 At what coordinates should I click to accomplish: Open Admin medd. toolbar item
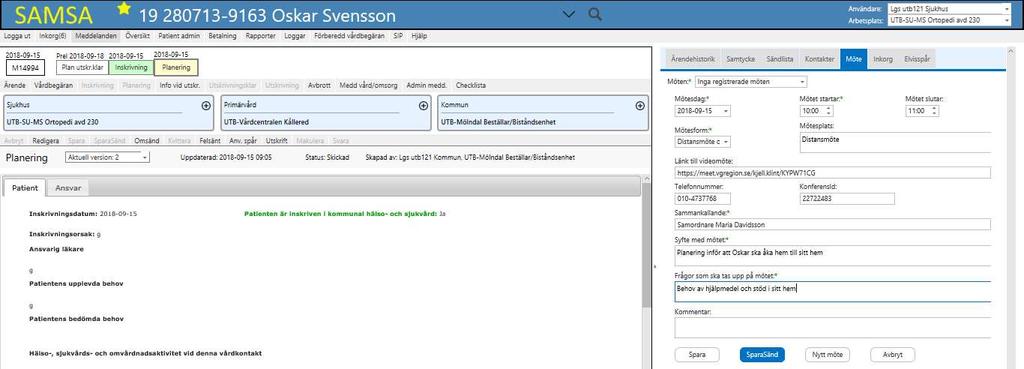[426, 85]
